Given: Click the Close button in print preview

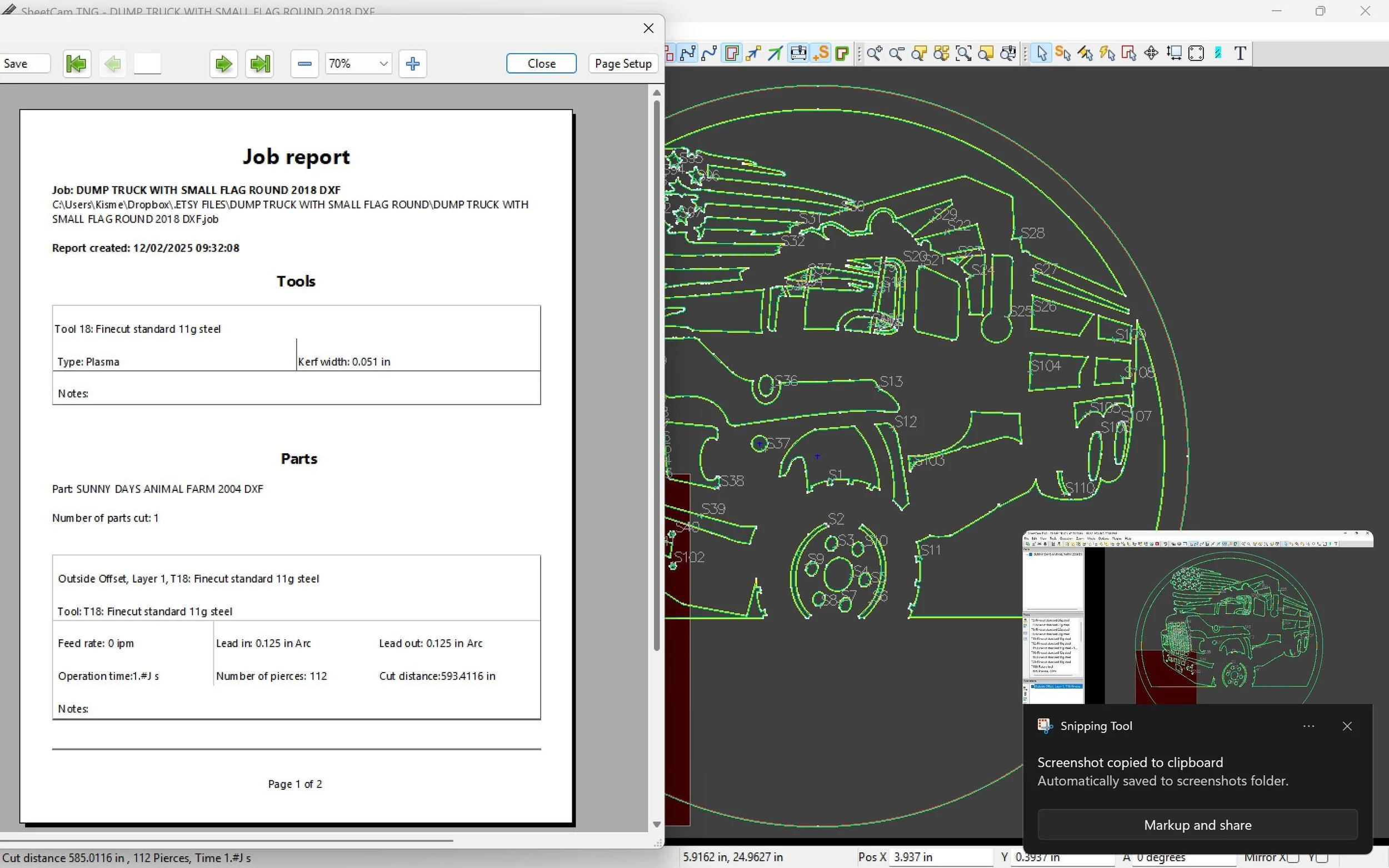Looking at the screenshot, I should [x=541, y=64].
